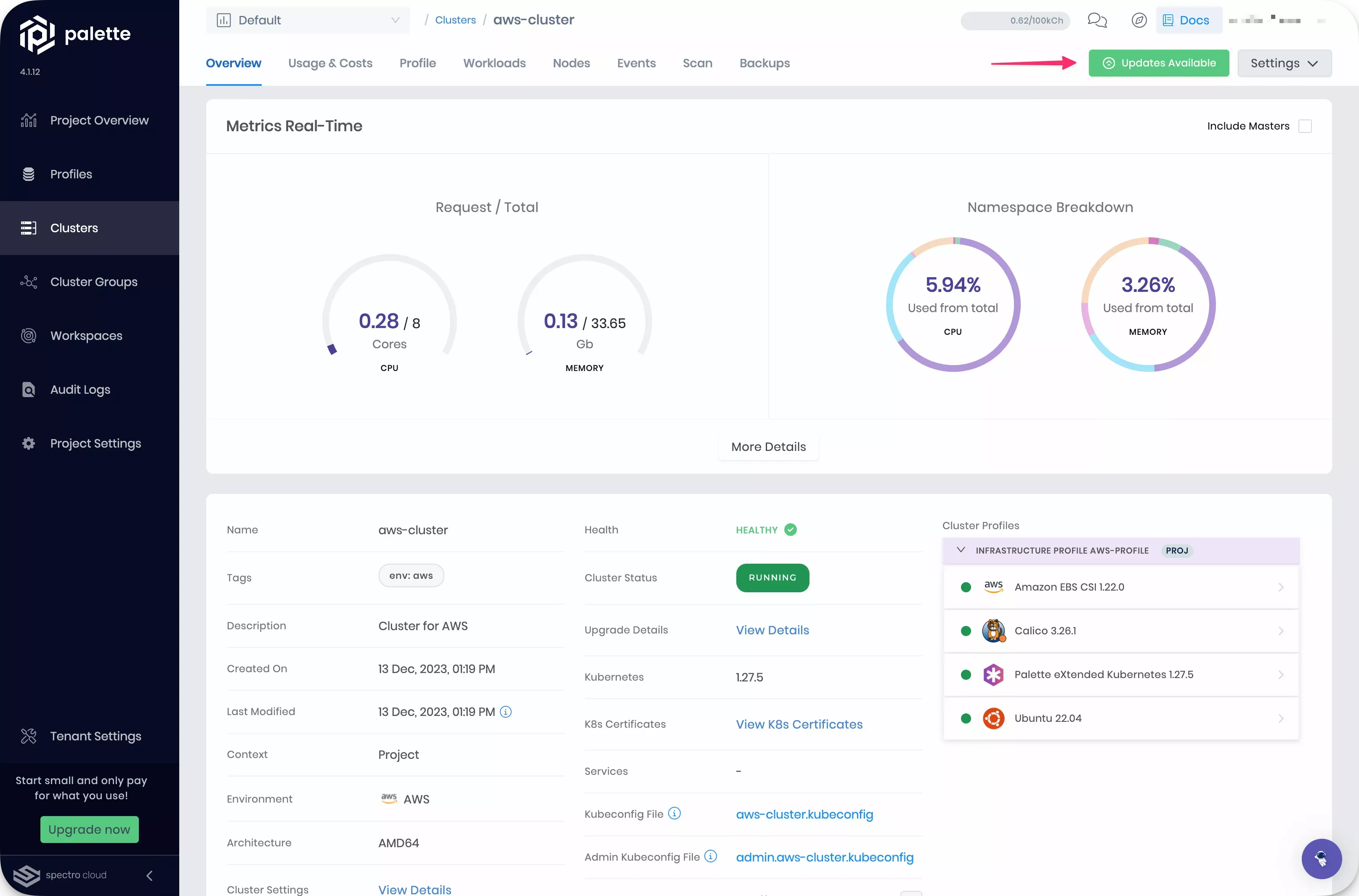This screenshot has height=896, width=1359.
Task: Click the Workspaces sidebar icon
Action: 29,335
